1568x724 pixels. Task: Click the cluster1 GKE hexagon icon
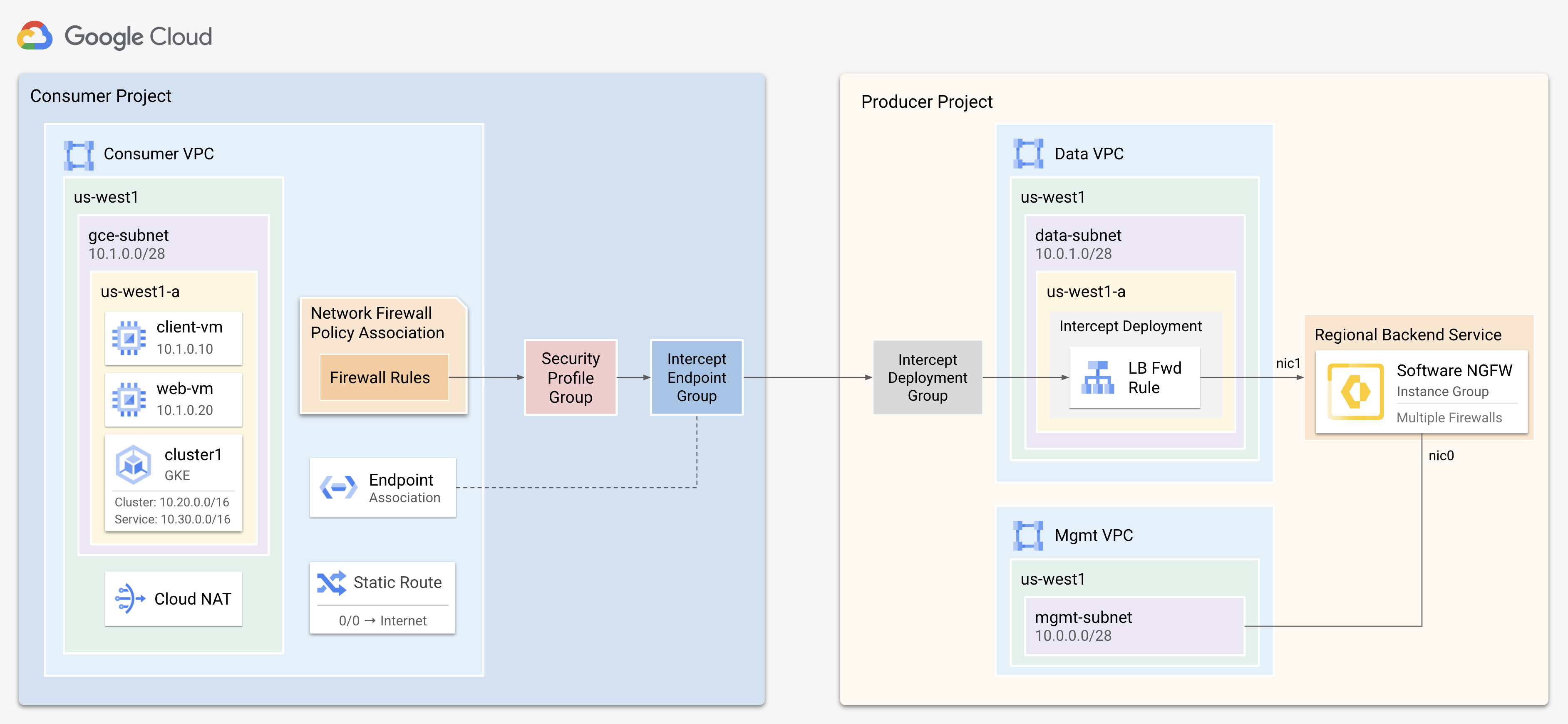[133, 465]
